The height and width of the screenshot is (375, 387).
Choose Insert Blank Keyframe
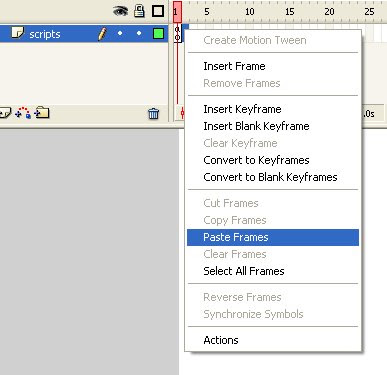pos(273,126)
